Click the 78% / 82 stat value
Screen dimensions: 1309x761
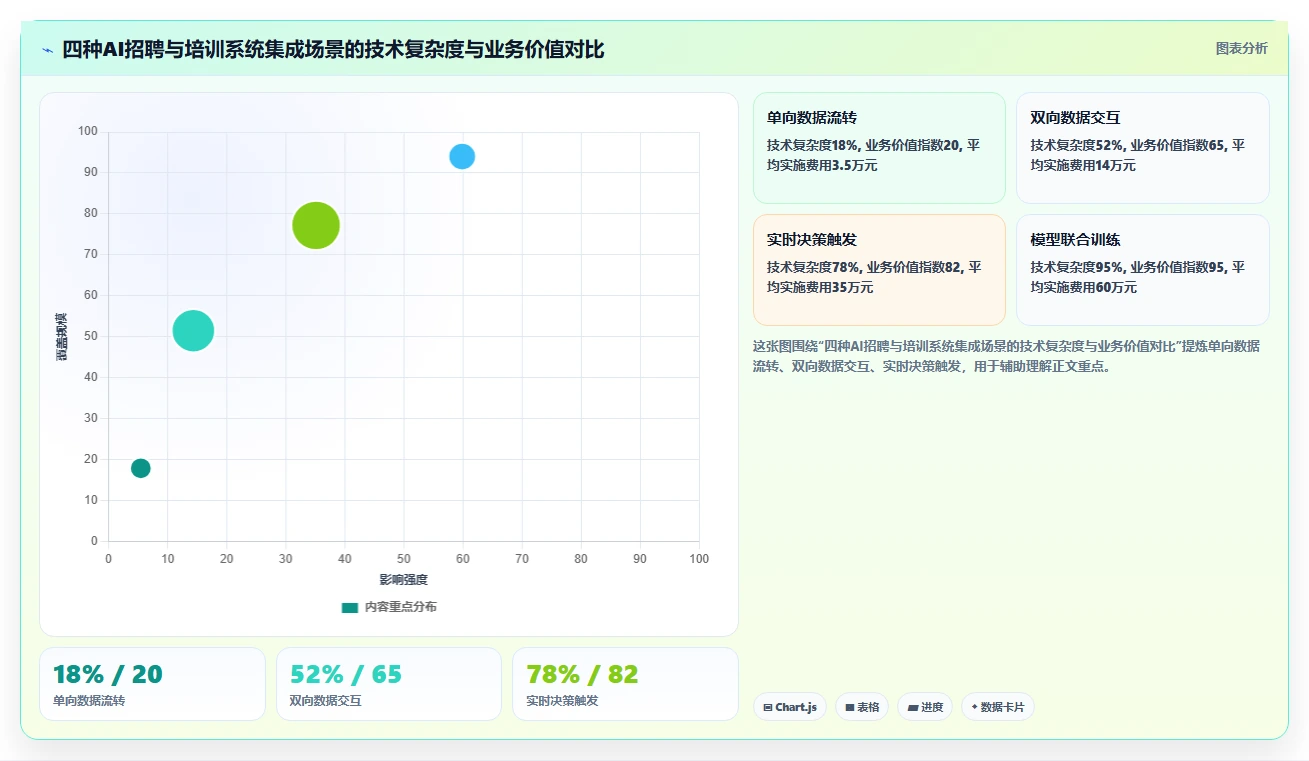tap(582, 675)
